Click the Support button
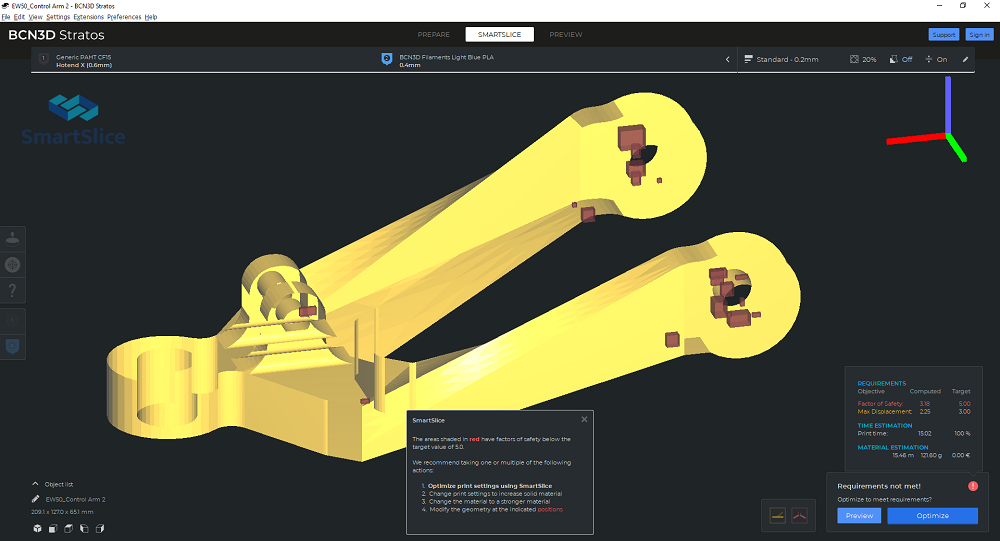This screenshot has width=1000, height=541. (x=943, y=34)
